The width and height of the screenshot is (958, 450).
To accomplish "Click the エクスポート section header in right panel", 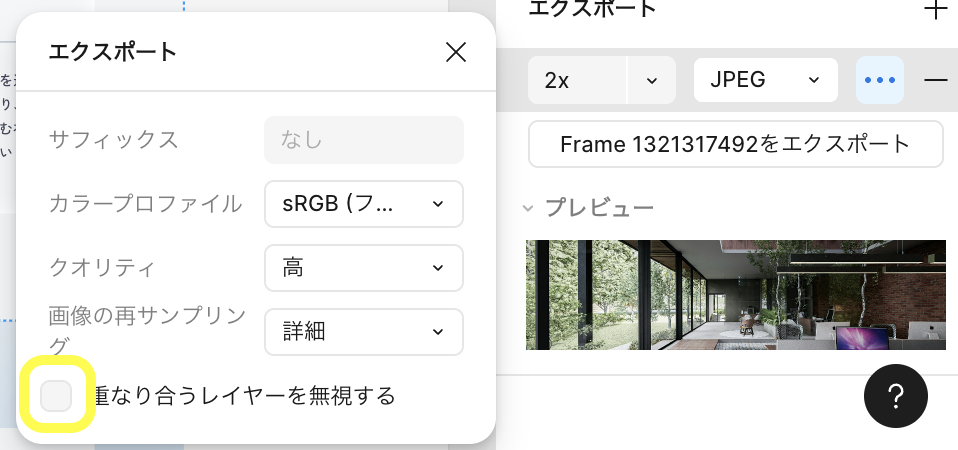I will (592, 10).
